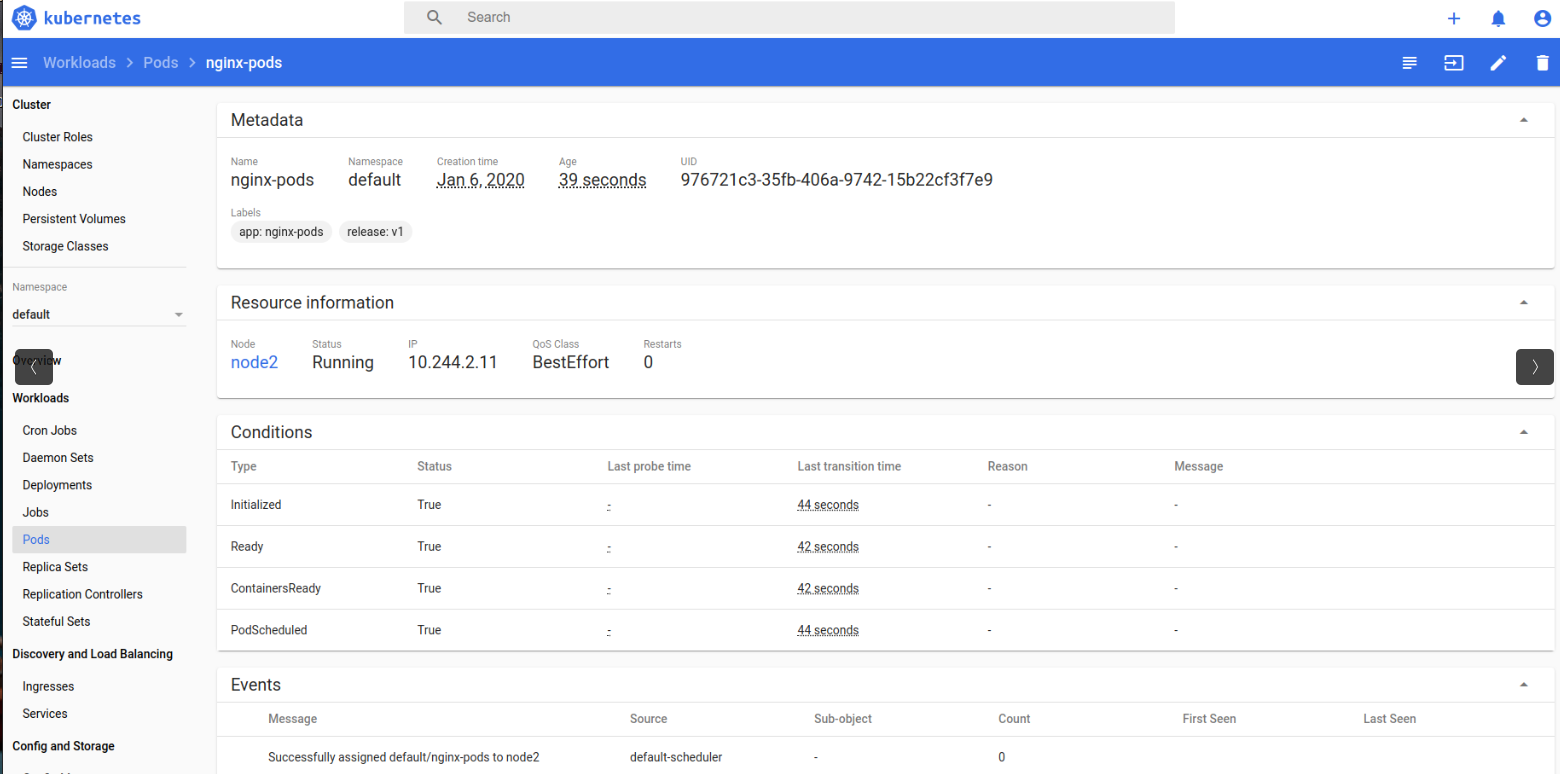The height and width of the screenshot is (774, 1560).
Task: Click the left arrow overlay button
Action: click(x=34, y=367)
